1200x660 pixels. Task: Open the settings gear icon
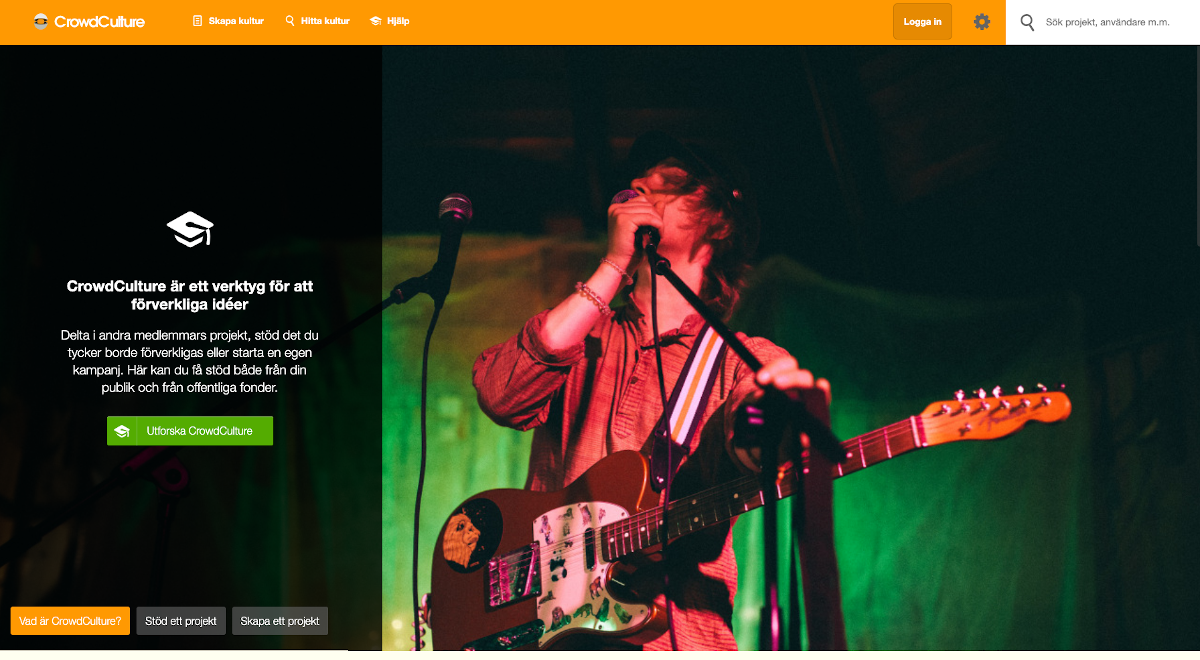982,22
